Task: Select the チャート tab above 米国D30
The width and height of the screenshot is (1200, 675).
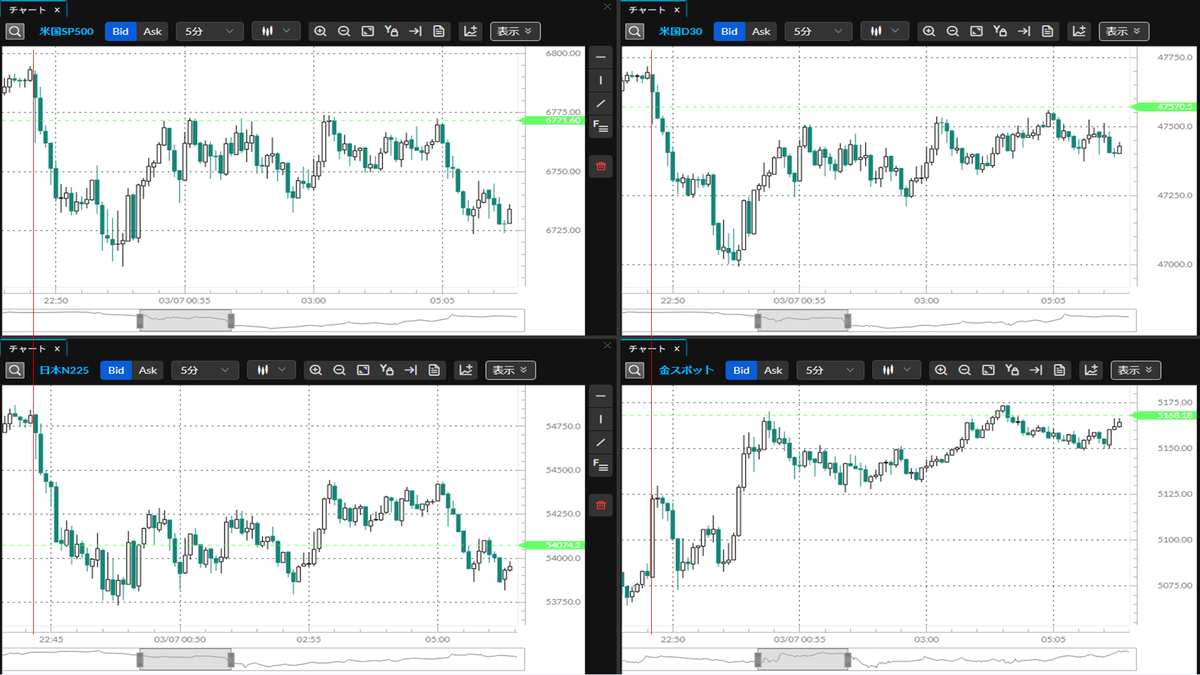Action: (x=646, y=9)
